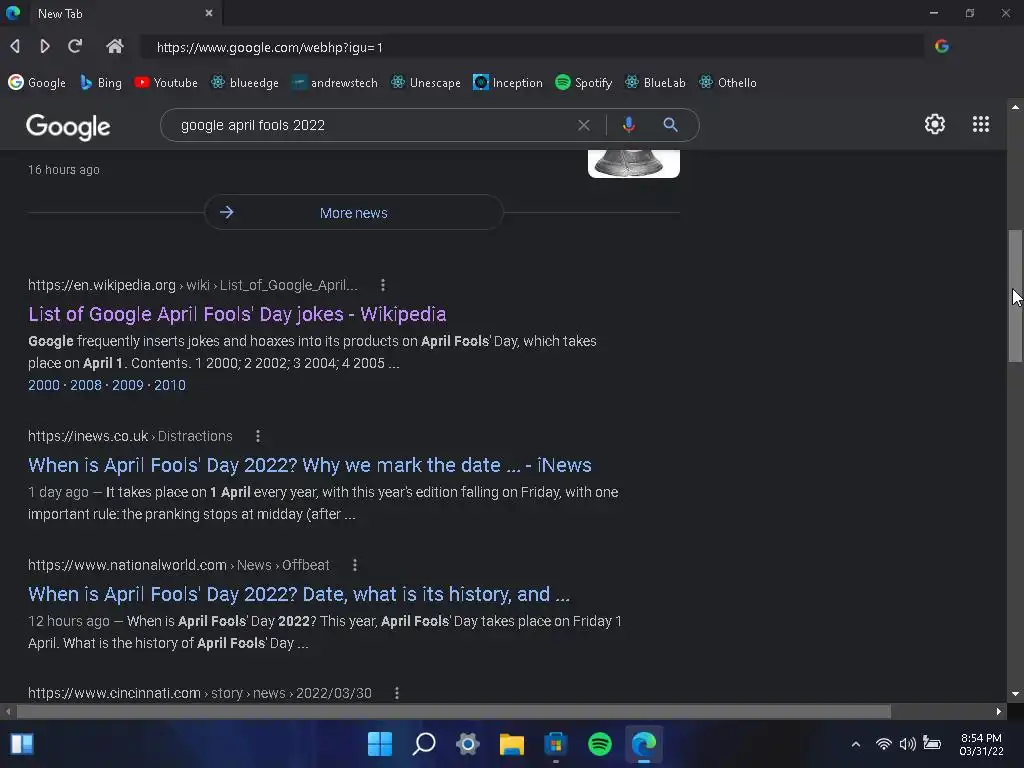Go to Google home via the logo
The image size is (1024, 768).
(x=68, y=127)
